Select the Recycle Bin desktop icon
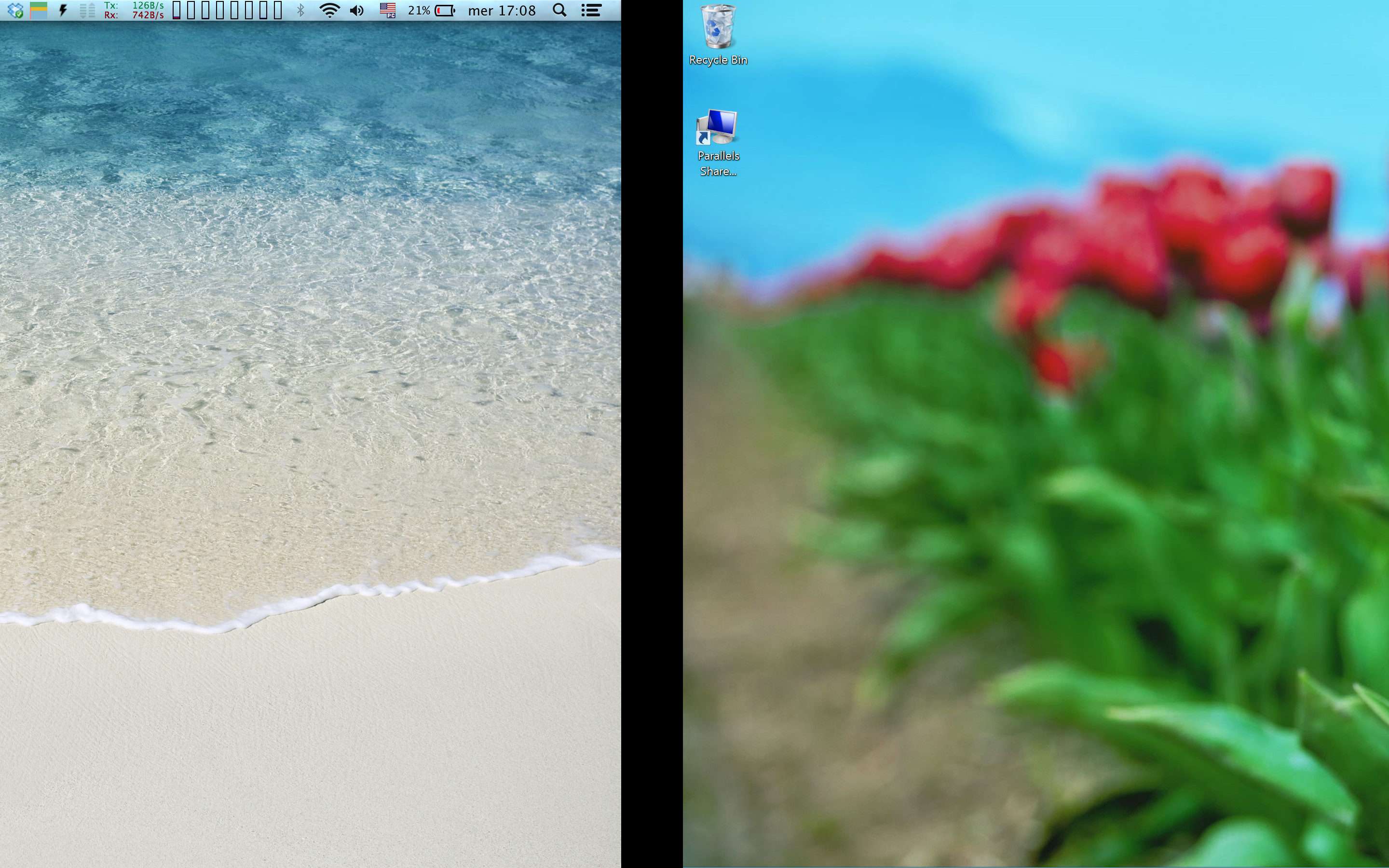The width and height of the screenshot is (1389, 868). coord(718,27)
